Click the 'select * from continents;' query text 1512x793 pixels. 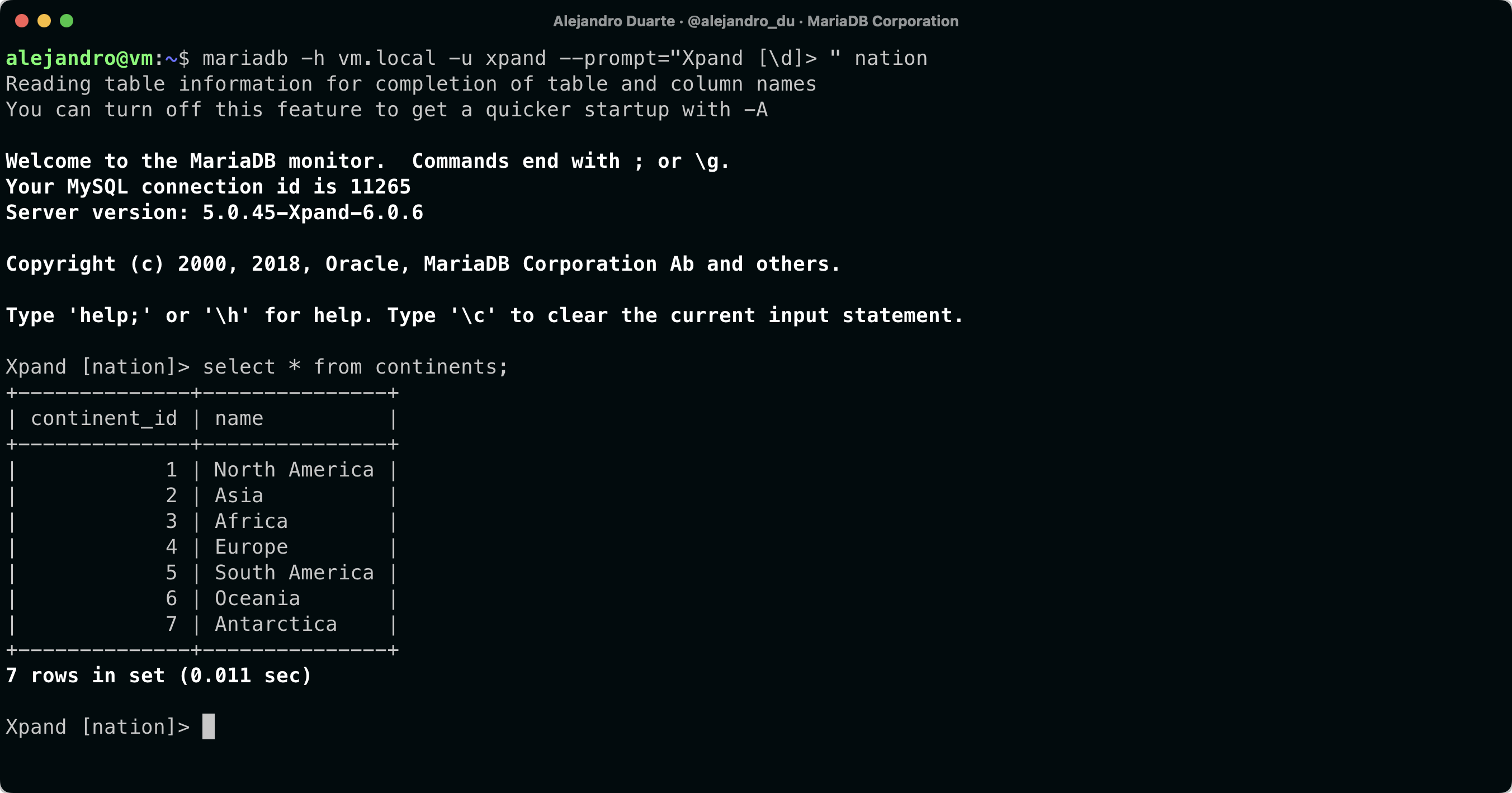pyautogui.click(x=355, y=367)
